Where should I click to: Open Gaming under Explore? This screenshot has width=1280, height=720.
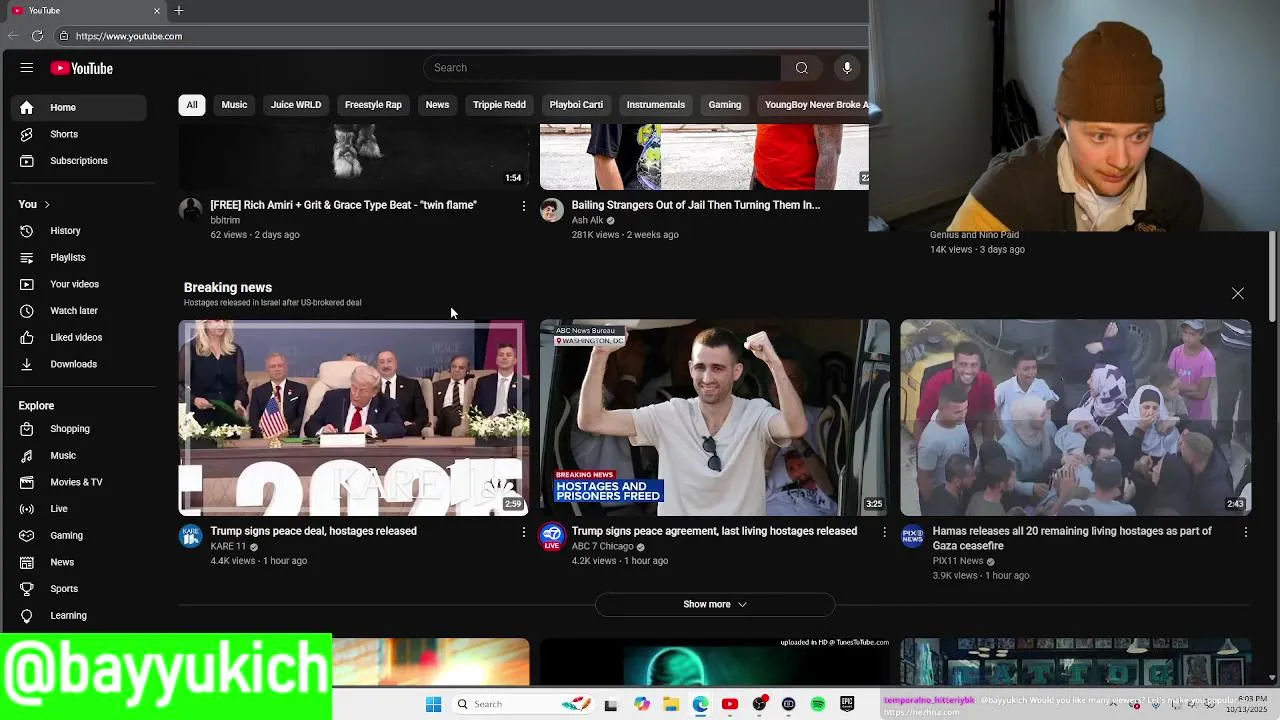pyautogui.click(x=81, y=536)
